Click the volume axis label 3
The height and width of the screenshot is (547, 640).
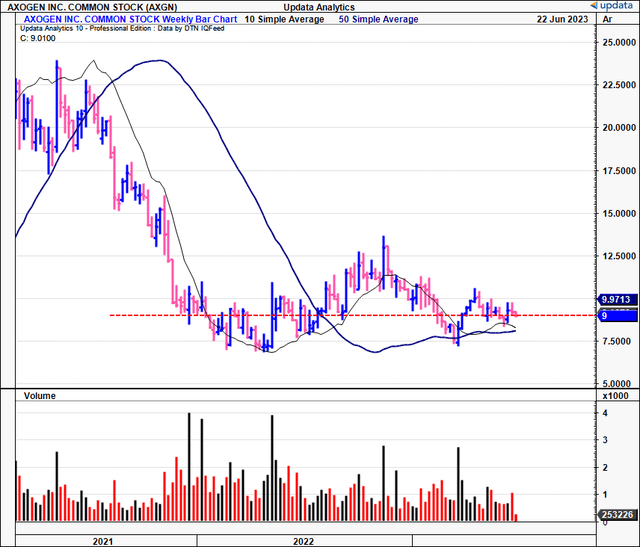[x=605, y=440]
